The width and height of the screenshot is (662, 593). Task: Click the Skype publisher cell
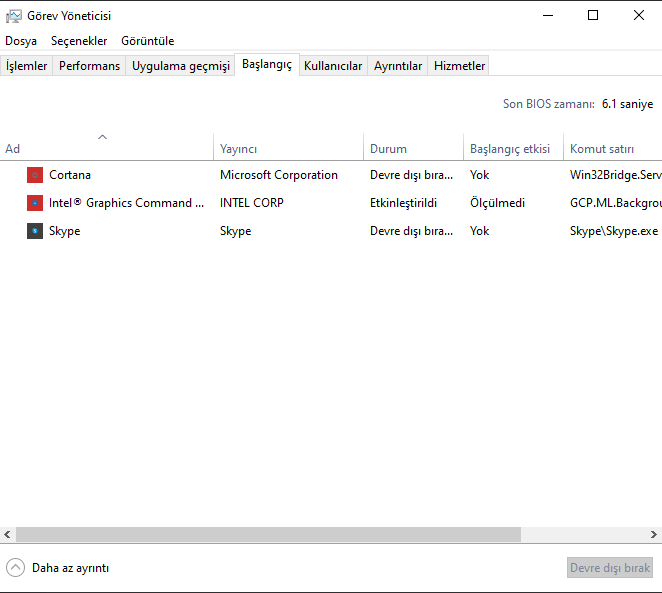click(x=235, y=231)
